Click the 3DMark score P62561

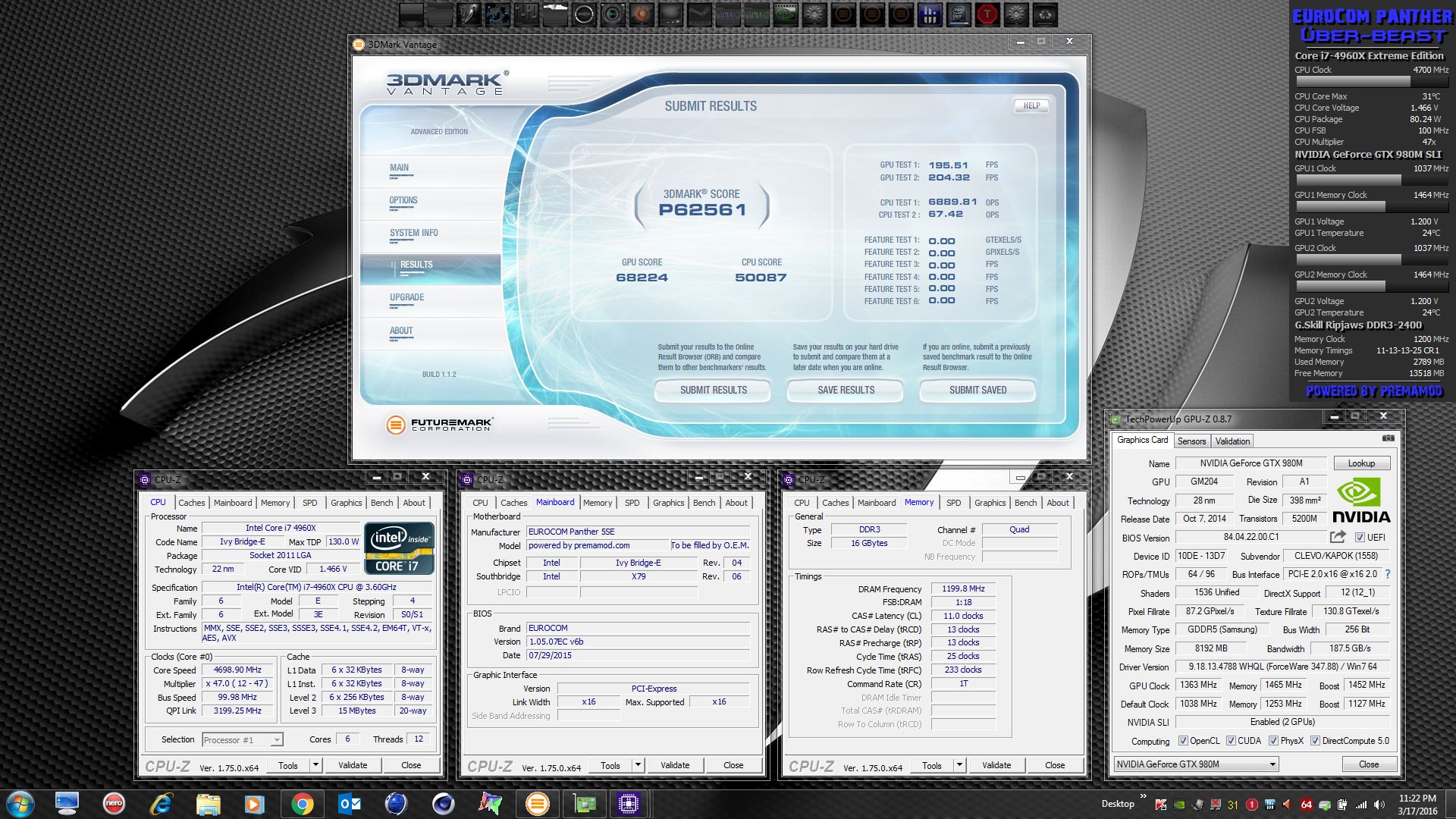[702, 210]
